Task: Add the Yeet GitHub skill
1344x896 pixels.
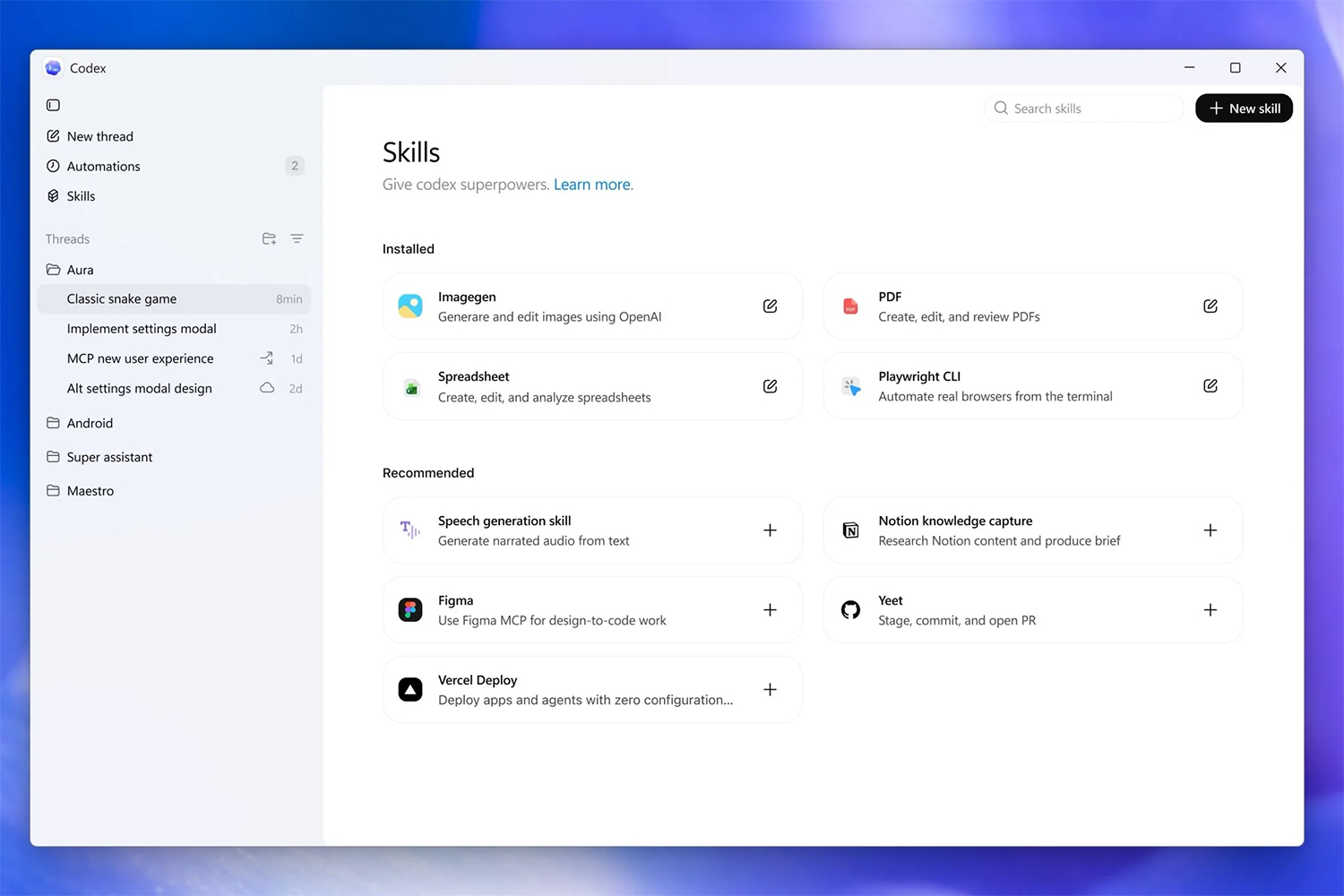Action: [x=1210, y=609]
